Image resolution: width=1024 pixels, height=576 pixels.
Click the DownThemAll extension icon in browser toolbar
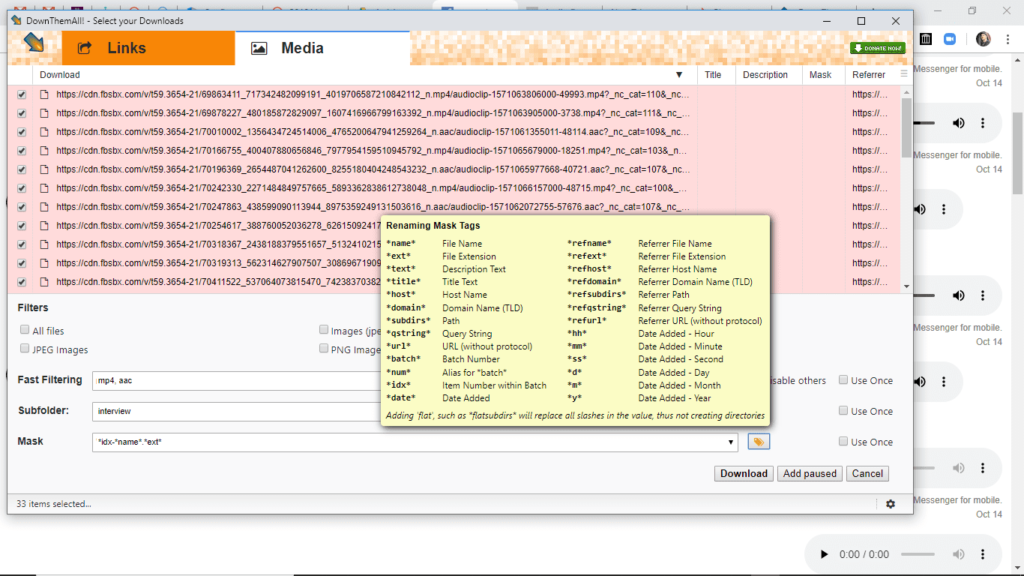[926, 38]
